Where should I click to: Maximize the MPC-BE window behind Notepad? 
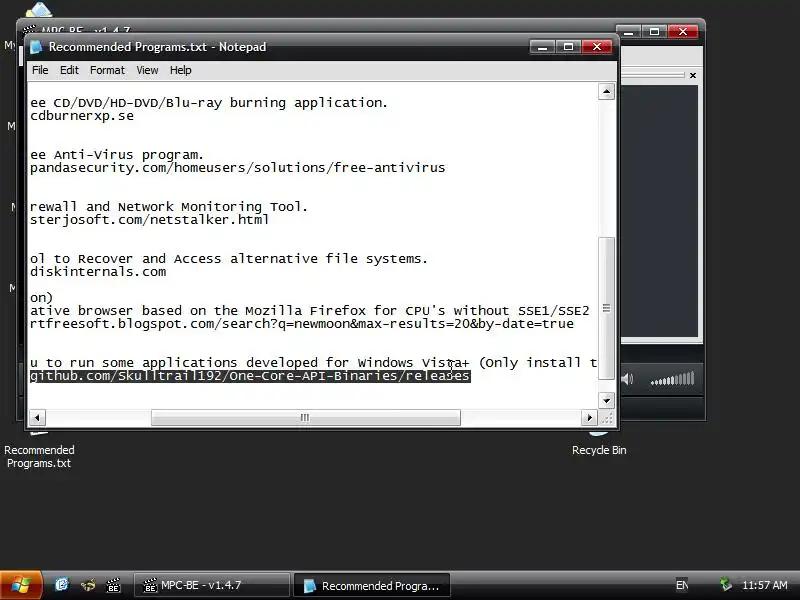tap(655, 32)
